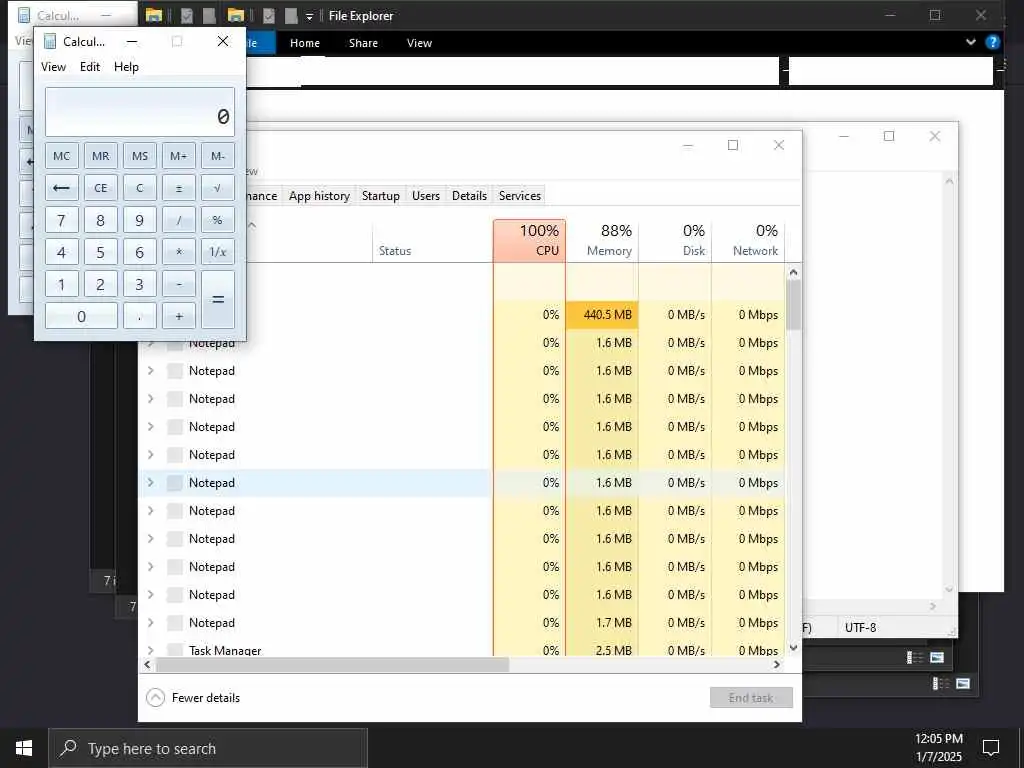Click the multiply asterisk button in Calculator
1024x768 pixels.
[179, 252]
